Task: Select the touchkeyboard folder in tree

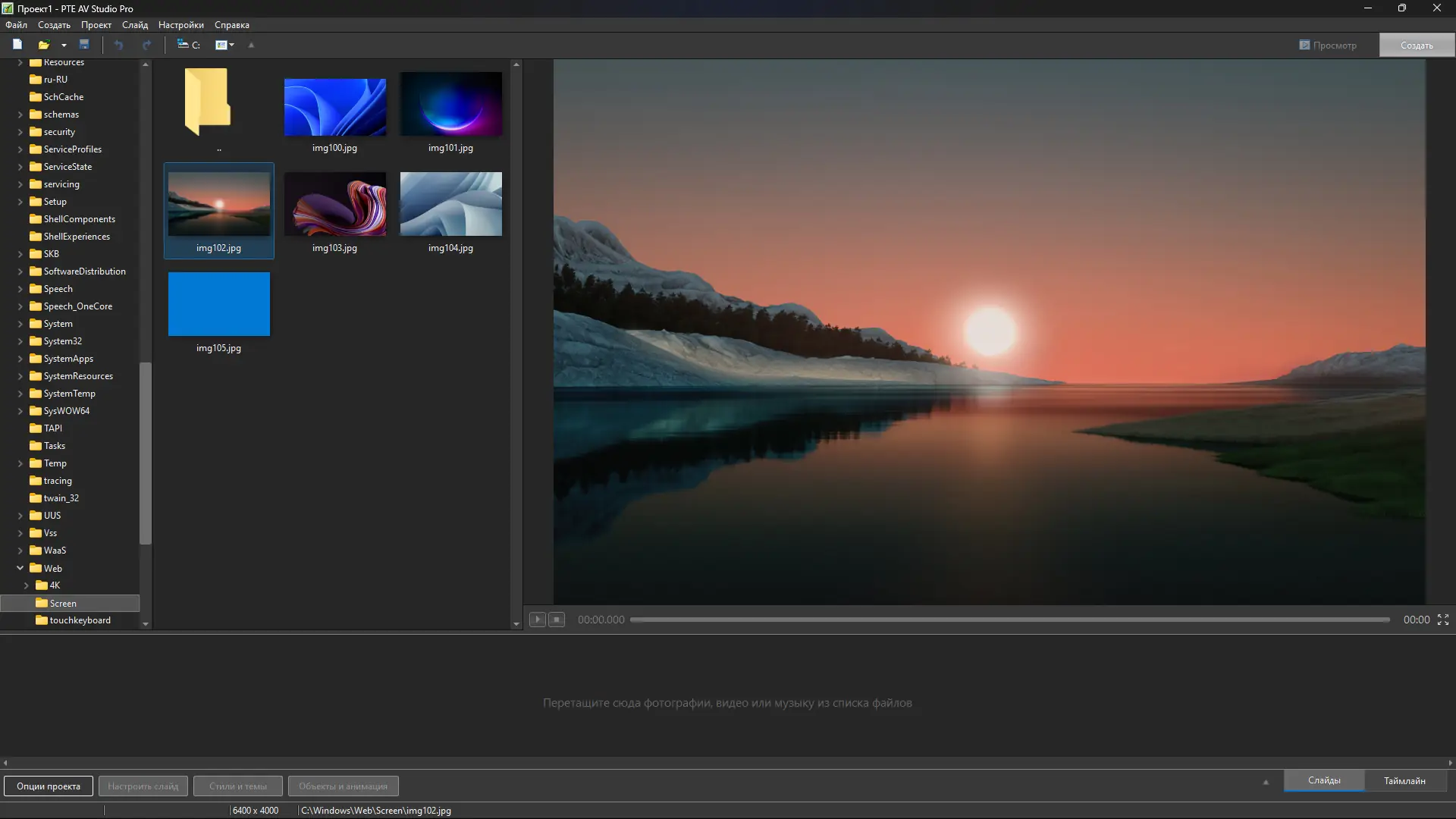Action: [x=80, y=620]
